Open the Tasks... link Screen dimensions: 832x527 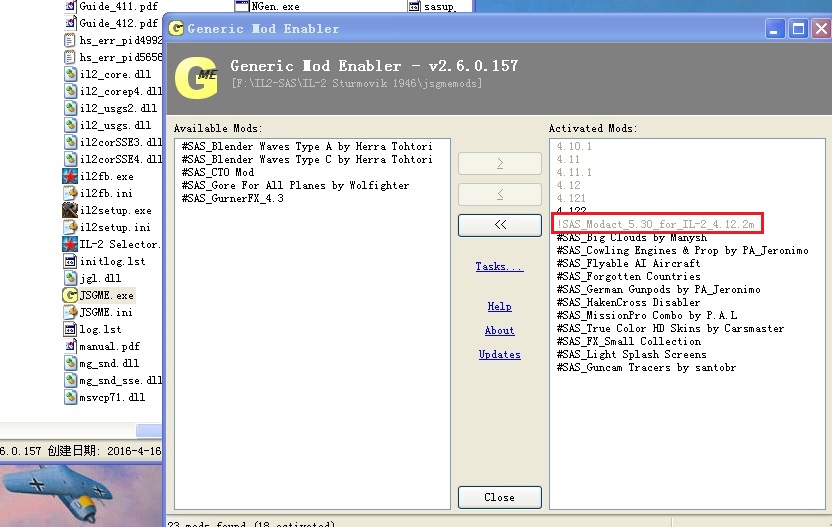pyautogui.click(x=499, y=266)
